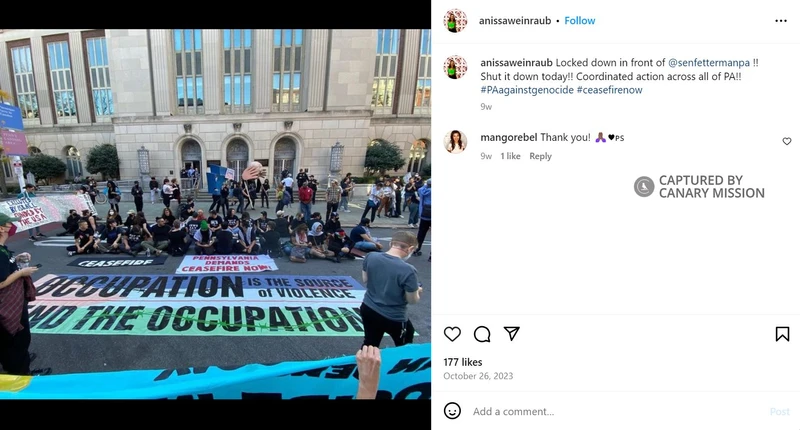This screenshot has height=430, width=800.
Task: Open anissaweinraub avatar in post header
Action: (x=455, y=21)
